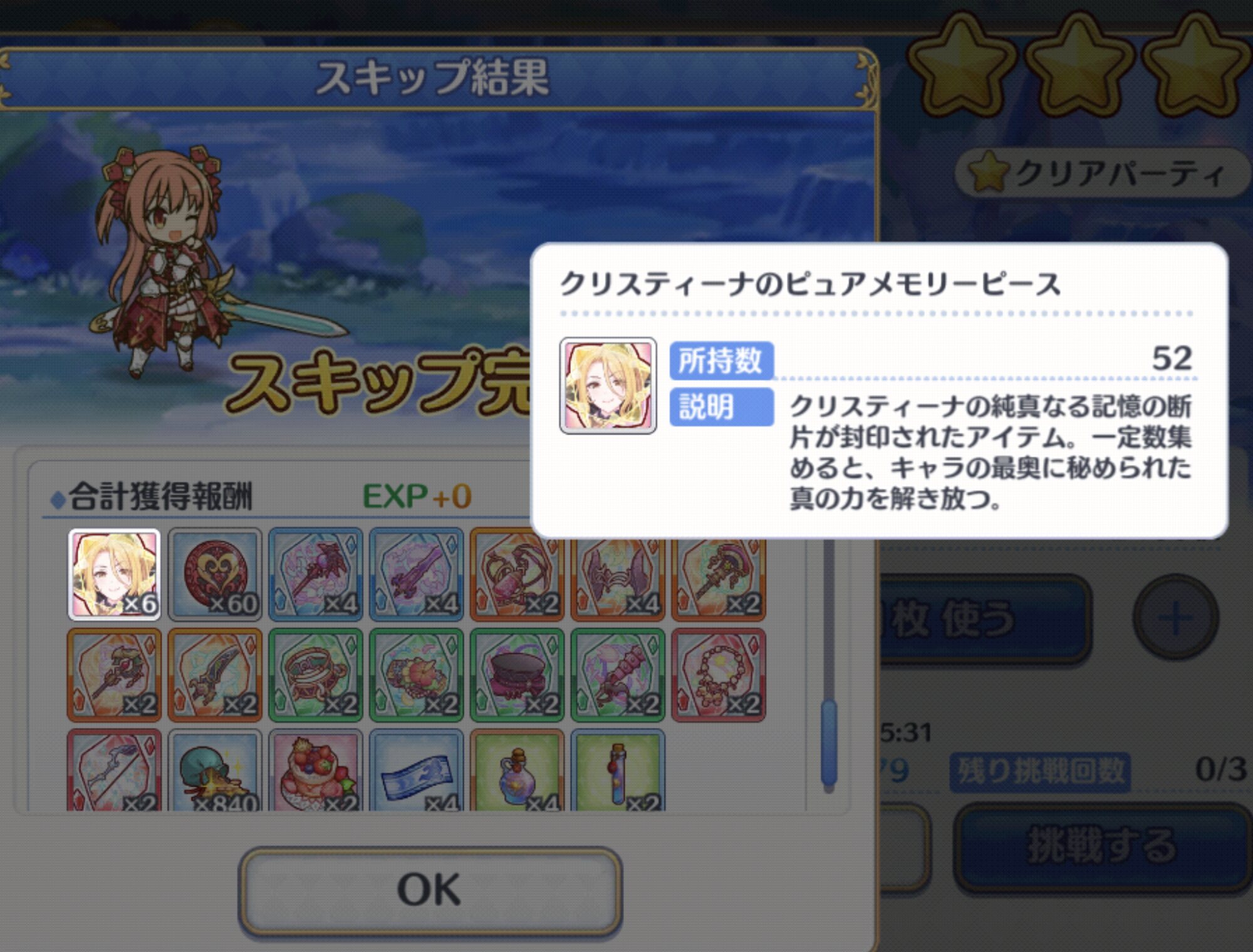1253x952 pixels.
Task: Click the reward list scrollbar handle
Action: (829, 743)
